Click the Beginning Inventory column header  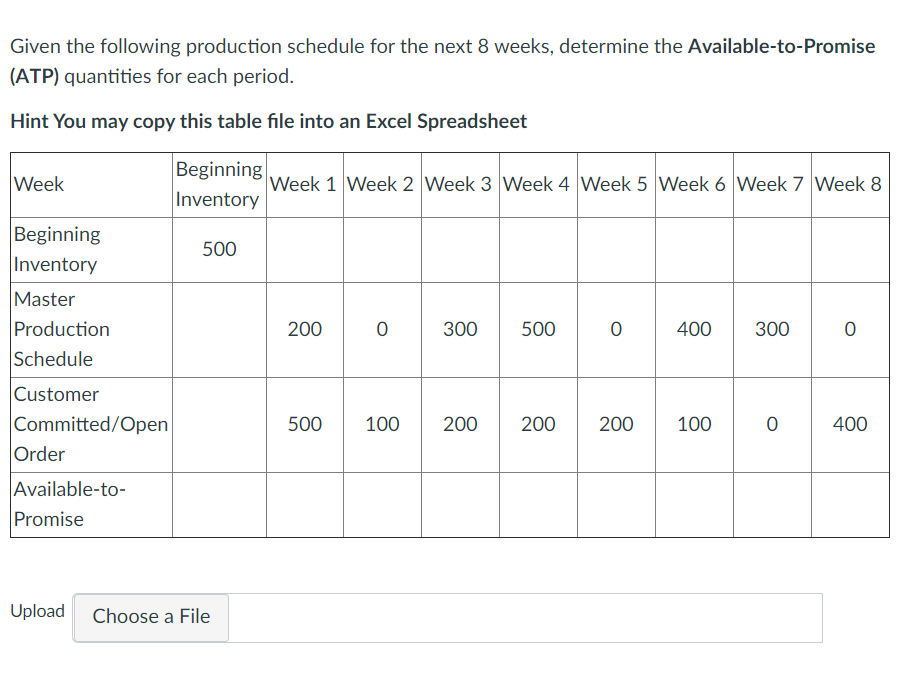point(219,184)
